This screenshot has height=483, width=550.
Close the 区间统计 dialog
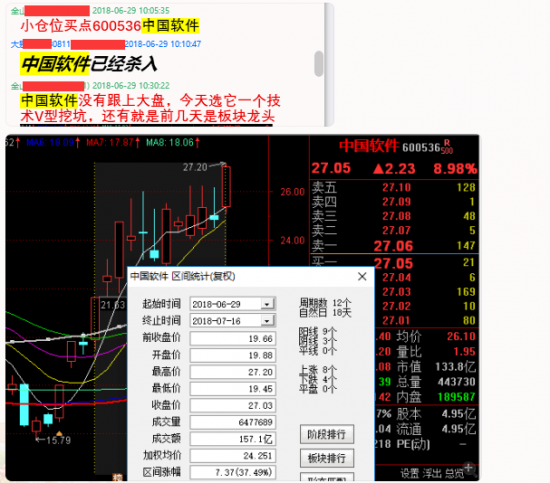click(x=362, y=276)
